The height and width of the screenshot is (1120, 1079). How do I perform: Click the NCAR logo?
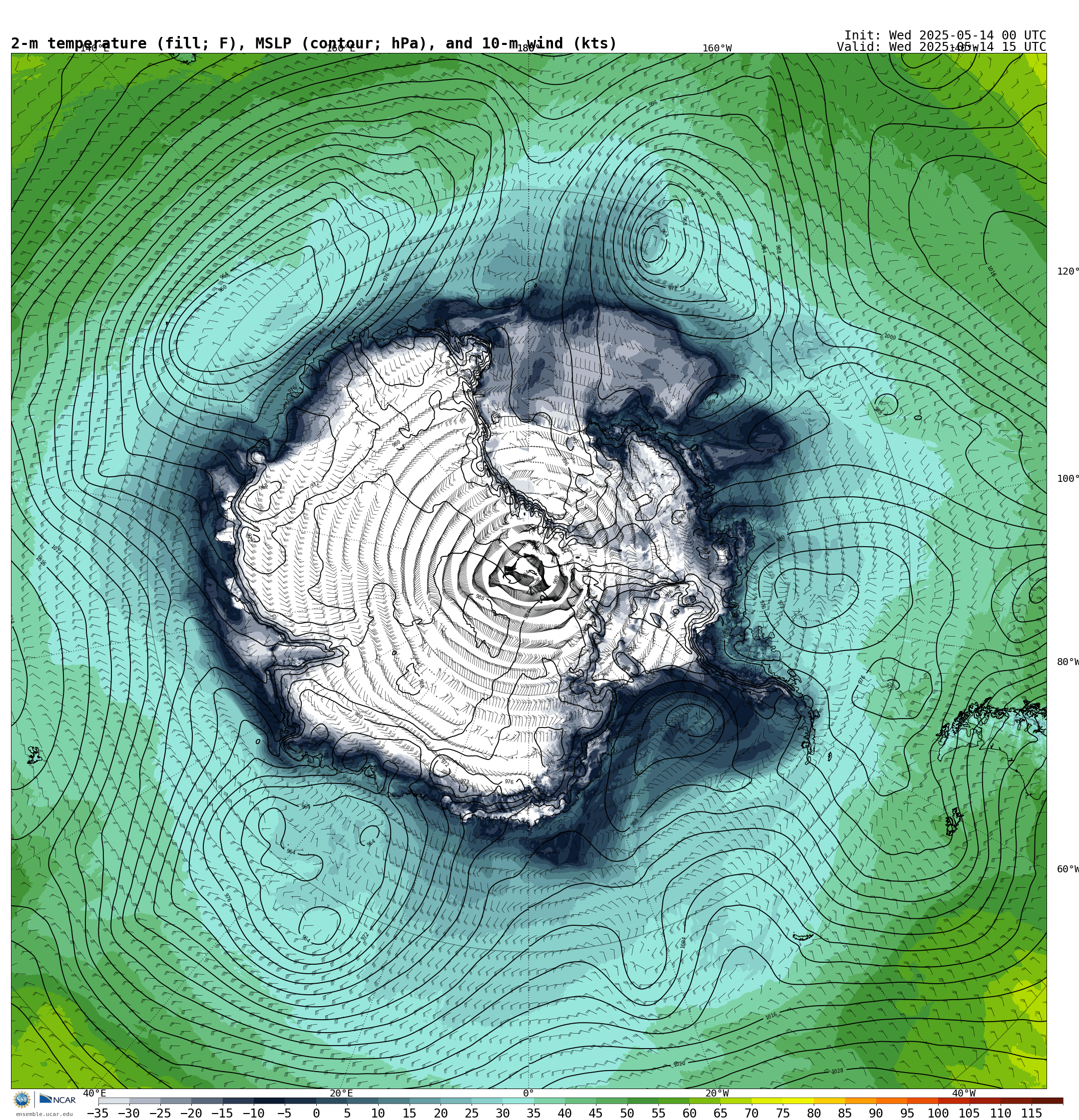(57, 1100)
